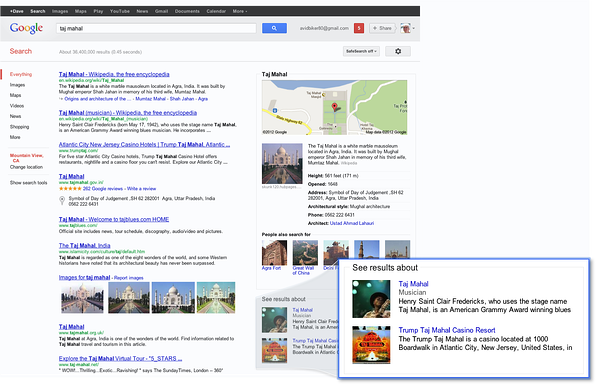Screen dimensions: 598x387
Task: Click musician photo in enlarged callout
Action: (x=371, y=299)
